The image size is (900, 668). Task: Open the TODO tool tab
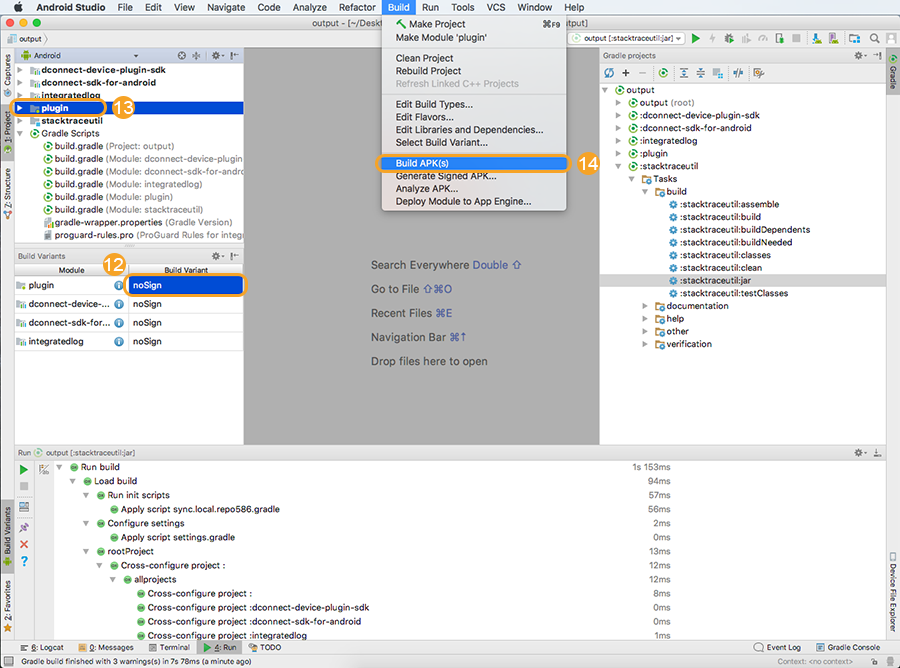pos(265,647)
